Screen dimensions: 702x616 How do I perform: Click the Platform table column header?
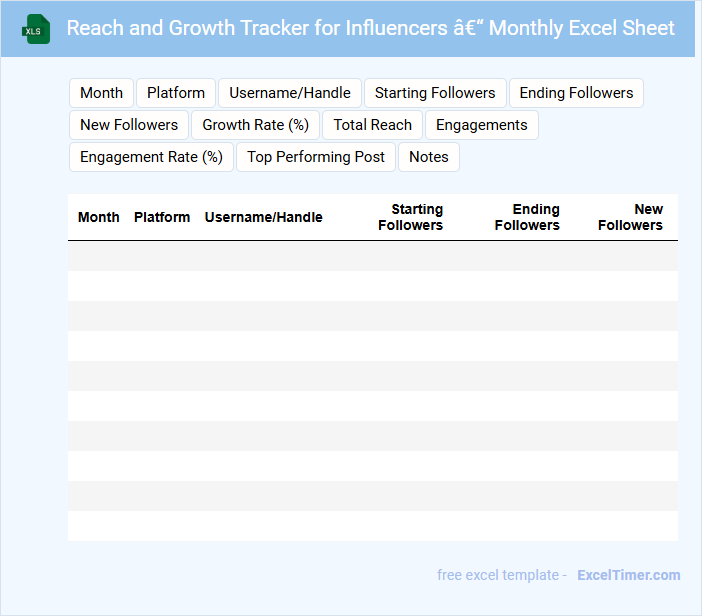point(162,217)
